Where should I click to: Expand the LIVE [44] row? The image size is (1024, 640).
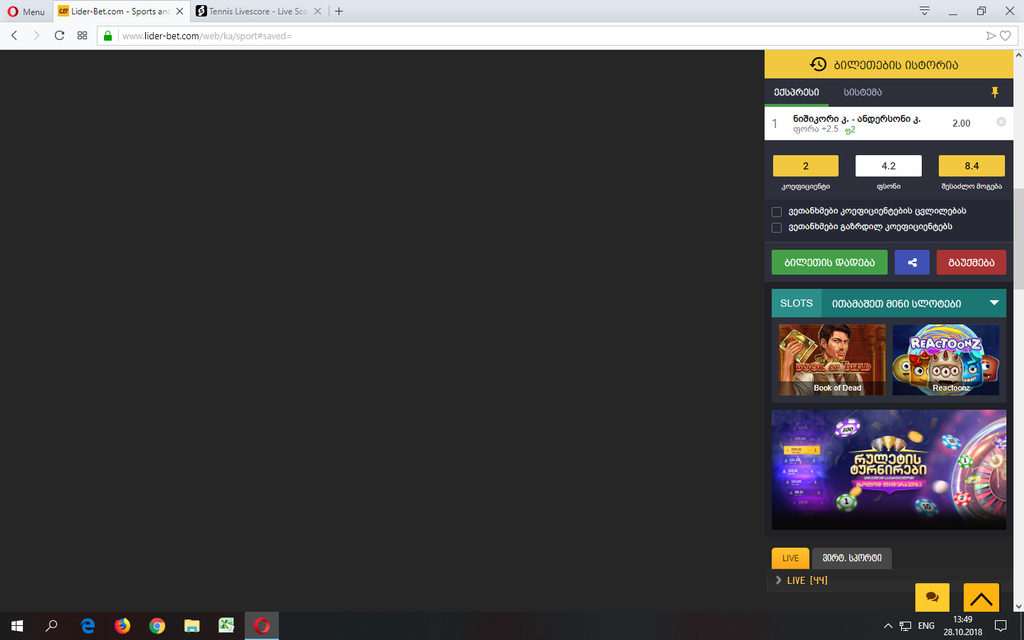click(889, 580)
